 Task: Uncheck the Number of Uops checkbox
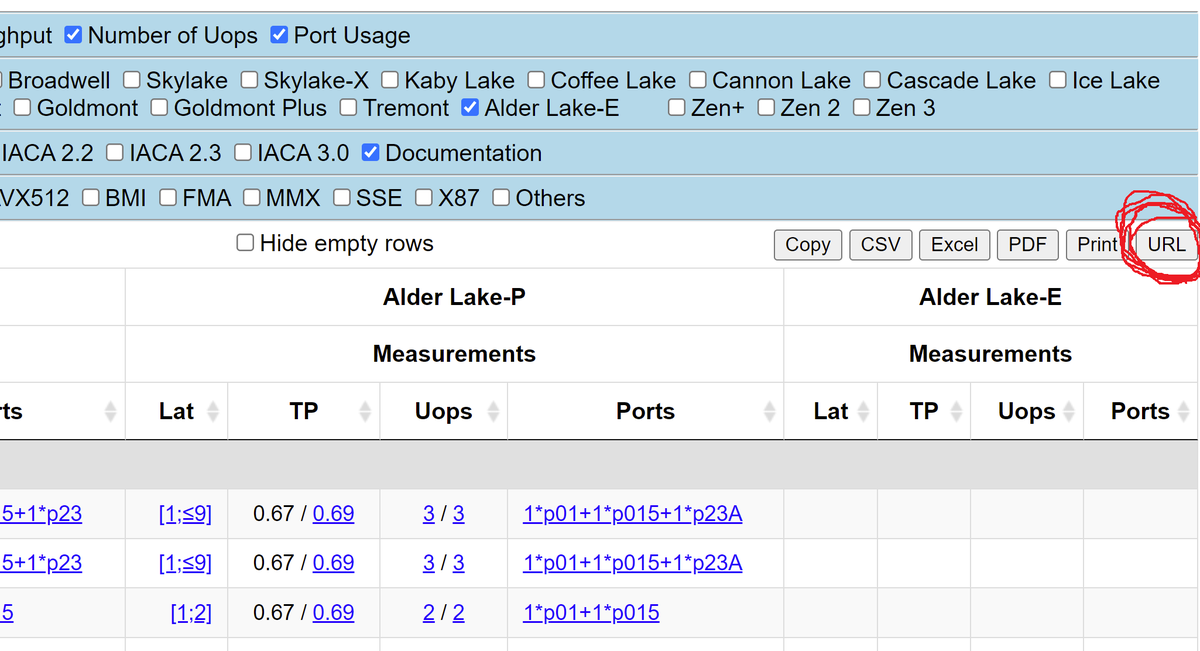[x=73, y=35]
